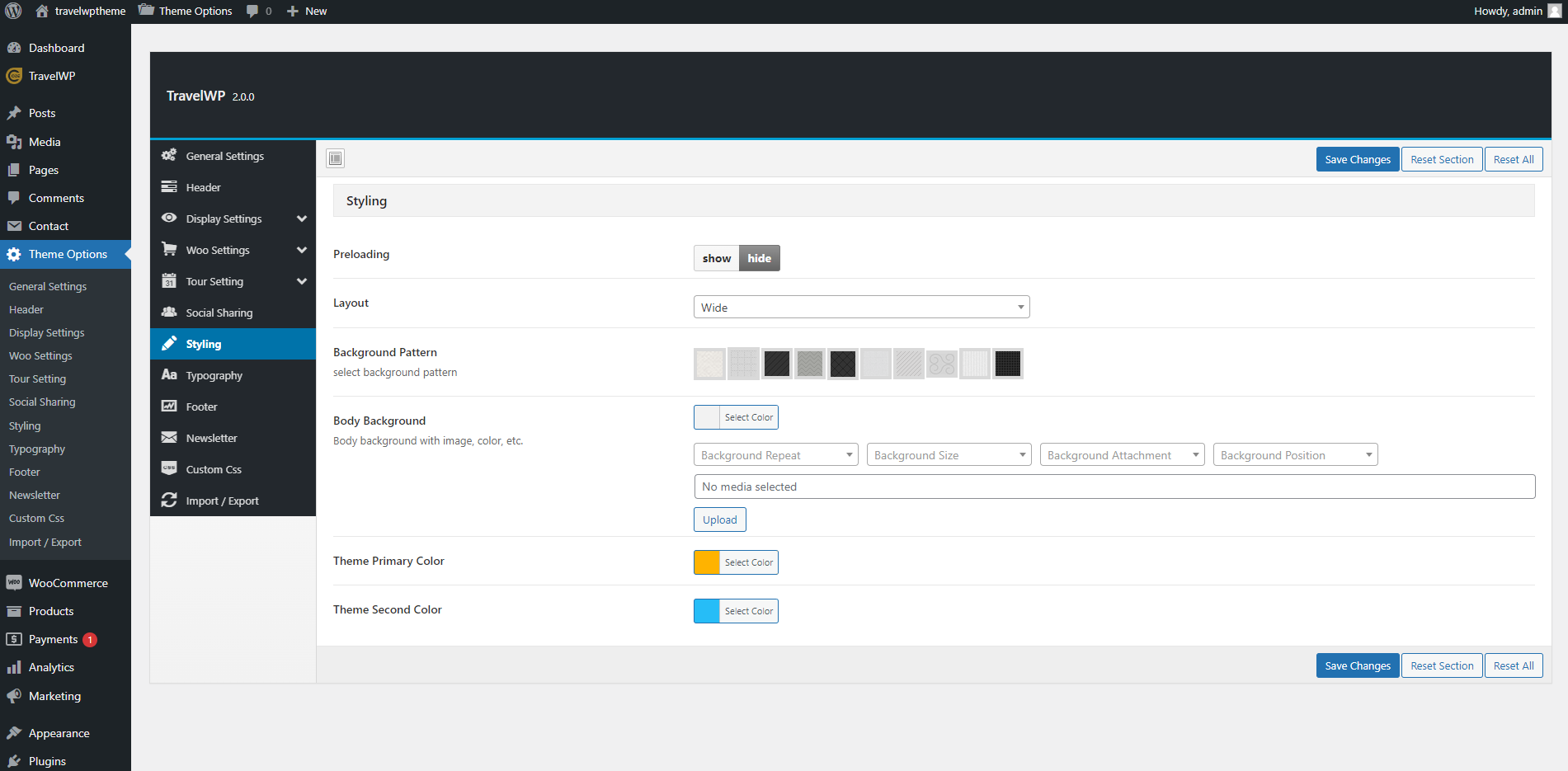Open Body Background color picker
The image size is (1568, 771).
click(x=736, y=417)
